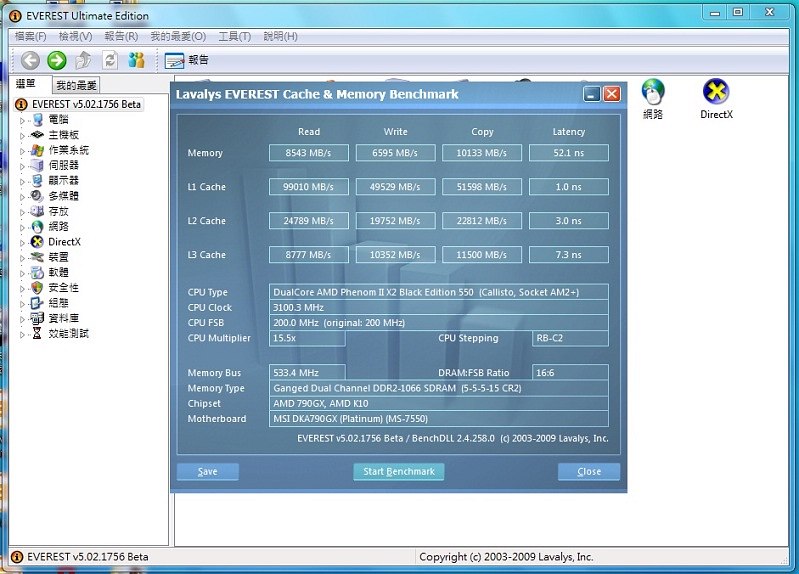This screenshot has width=799, height=574.
Task: Close benchmark dialog with red X
Action: pyautogui.click(x=611, y=94)
